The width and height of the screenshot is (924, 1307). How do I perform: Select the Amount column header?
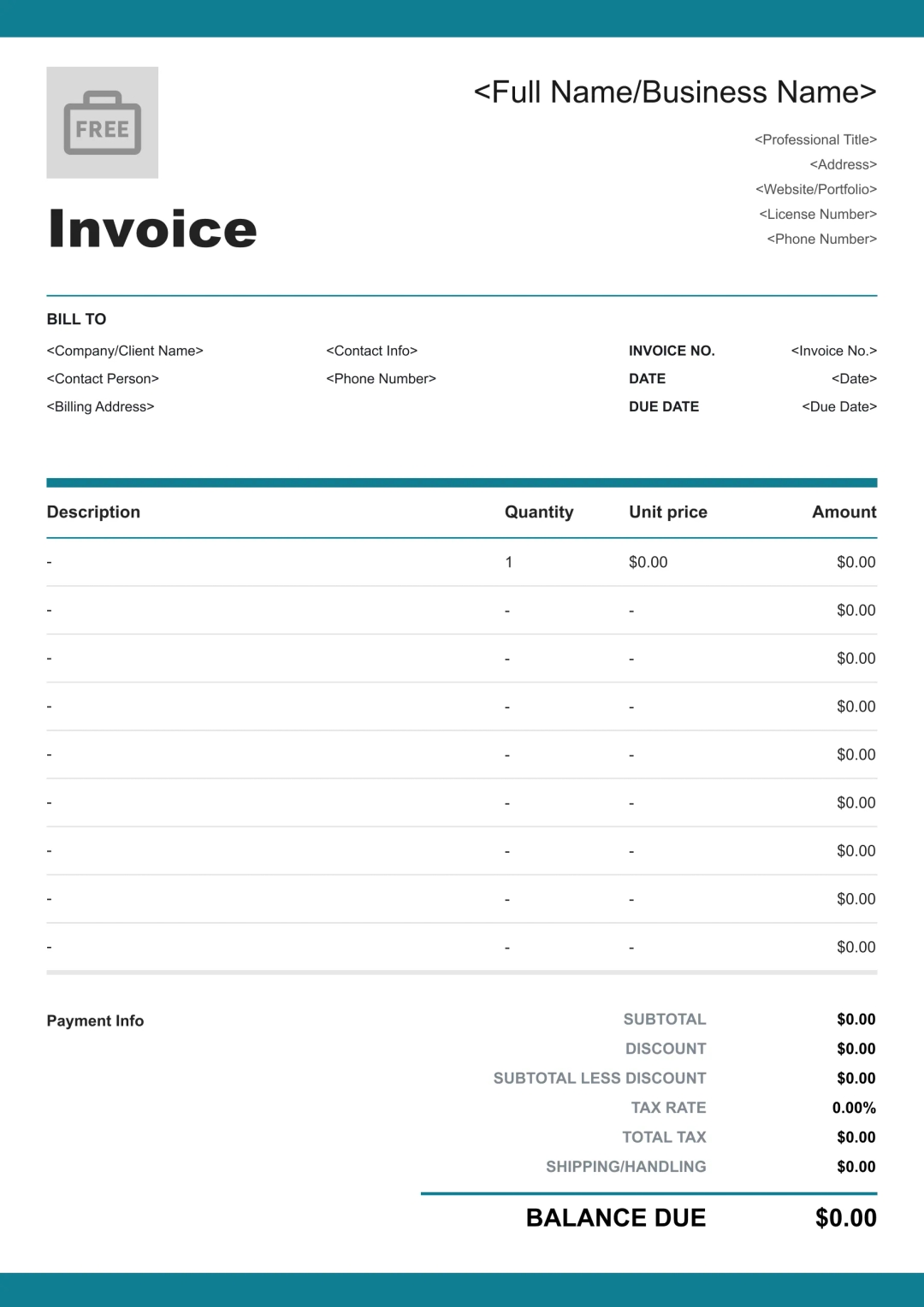844,512
